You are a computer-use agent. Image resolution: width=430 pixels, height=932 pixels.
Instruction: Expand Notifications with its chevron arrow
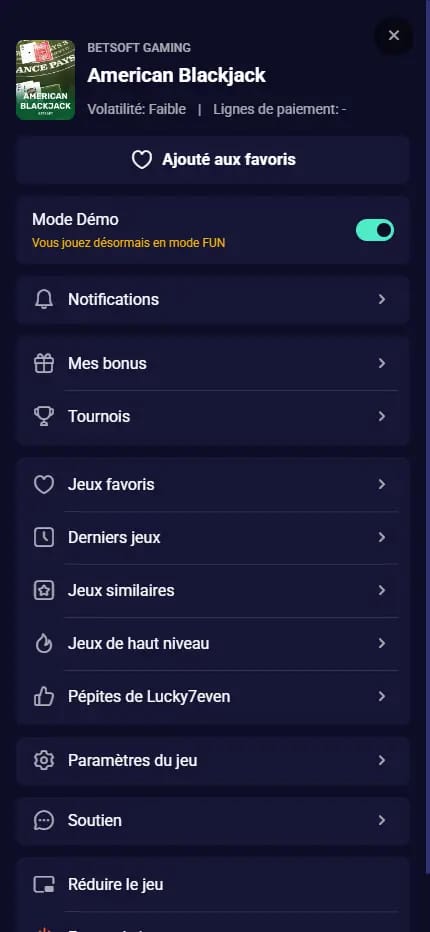pos(382,300)
